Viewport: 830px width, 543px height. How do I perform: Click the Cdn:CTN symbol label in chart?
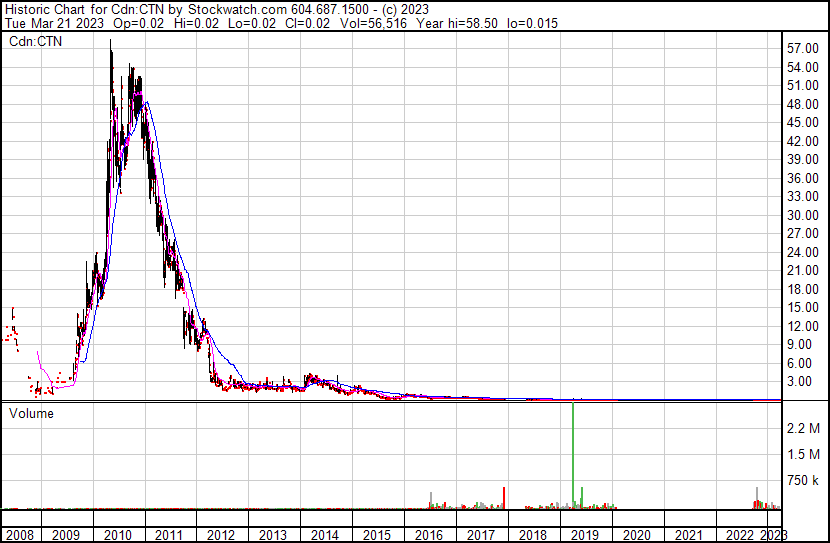coord(35,41)
